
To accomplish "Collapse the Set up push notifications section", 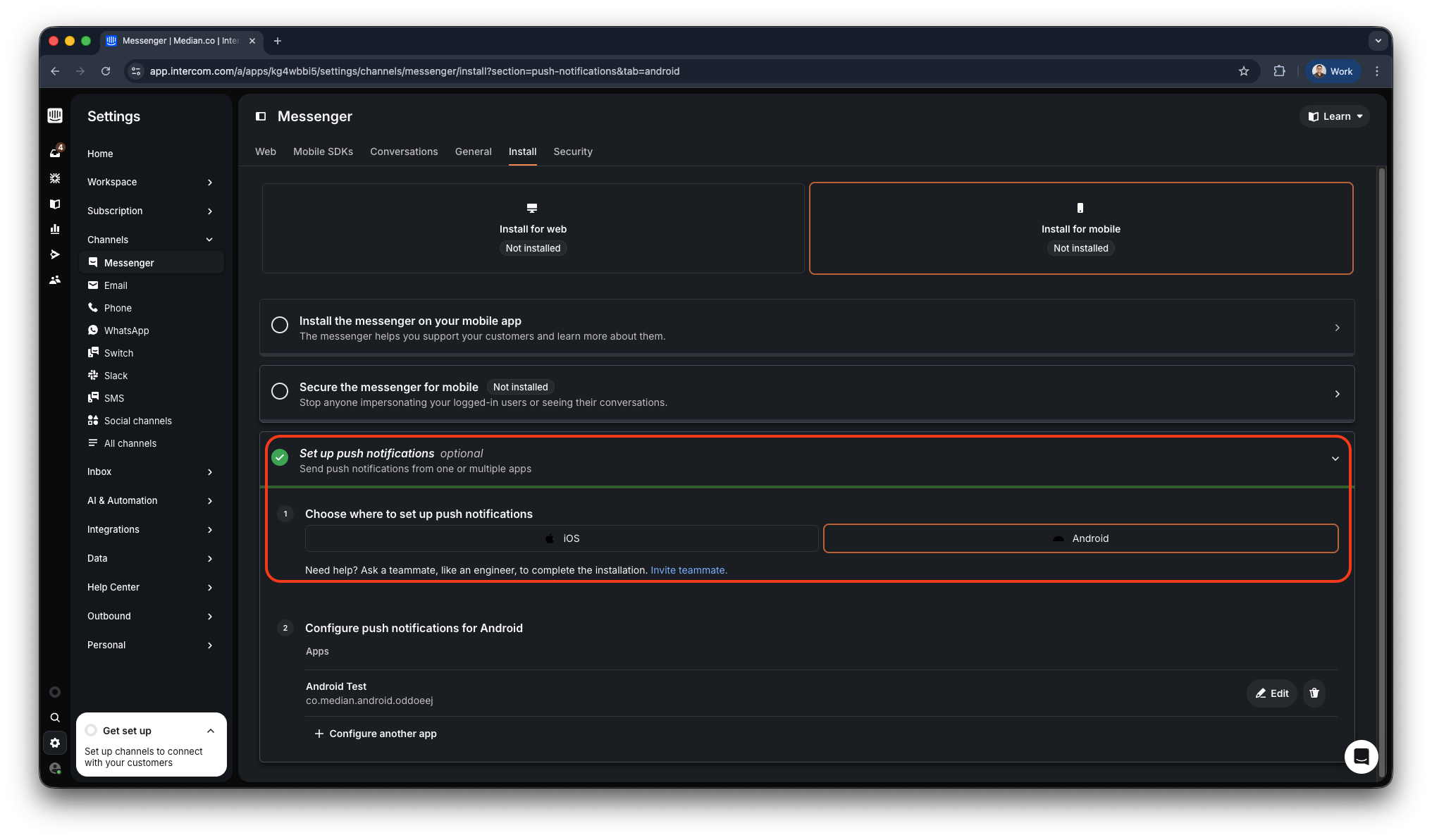I will pyautogui.click(x=1335, y=459).
